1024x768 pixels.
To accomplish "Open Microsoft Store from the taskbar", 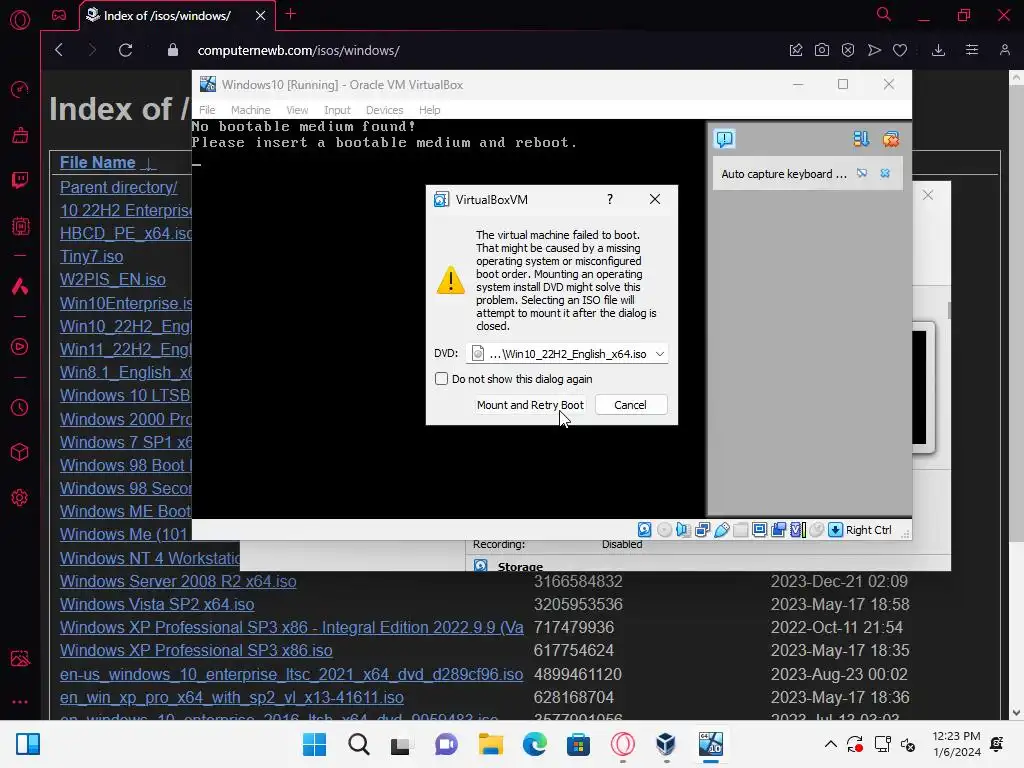I will coord(578,744).
